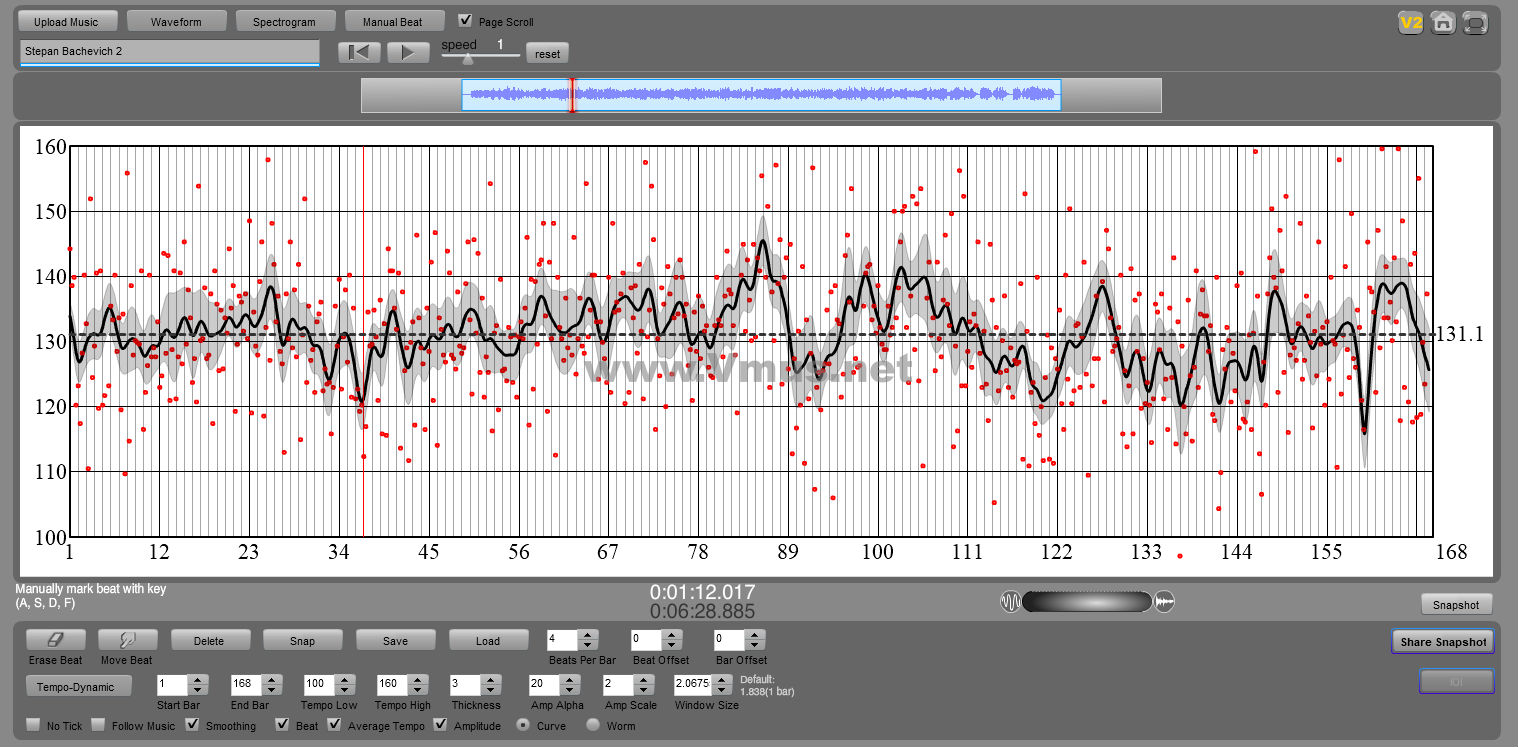Switch to Spectrogram view
The width and height of the screenshot is (1518, 747).
(x=284, y=21)
